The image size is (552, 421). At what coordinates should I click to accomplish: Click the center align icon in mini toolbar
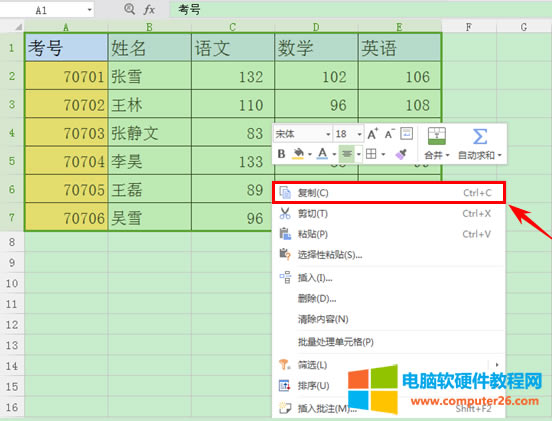347,154
